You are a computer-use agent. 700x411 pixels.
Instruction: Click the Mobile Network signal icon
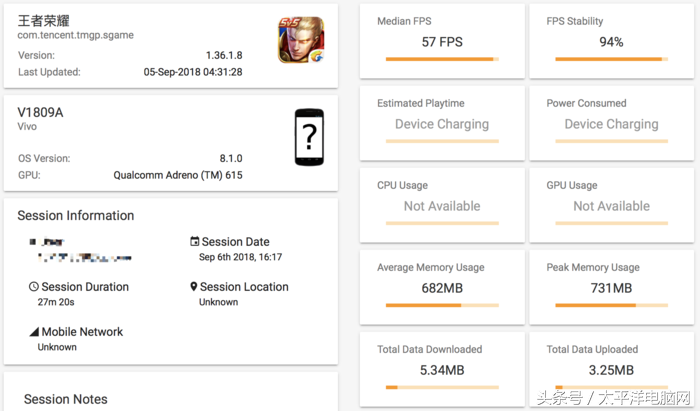[34, 332]
